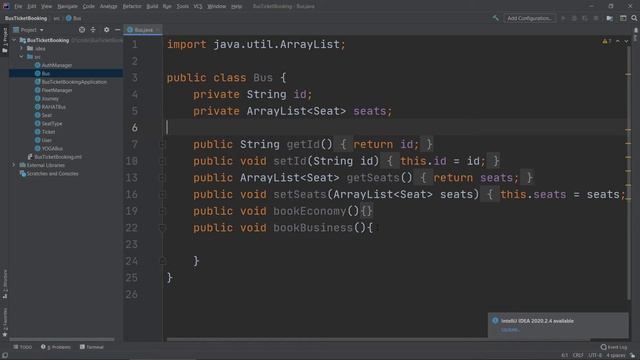Collapse the src folder
The height and width of the screenshot is (360, 640).
click(x=22, y=57)
